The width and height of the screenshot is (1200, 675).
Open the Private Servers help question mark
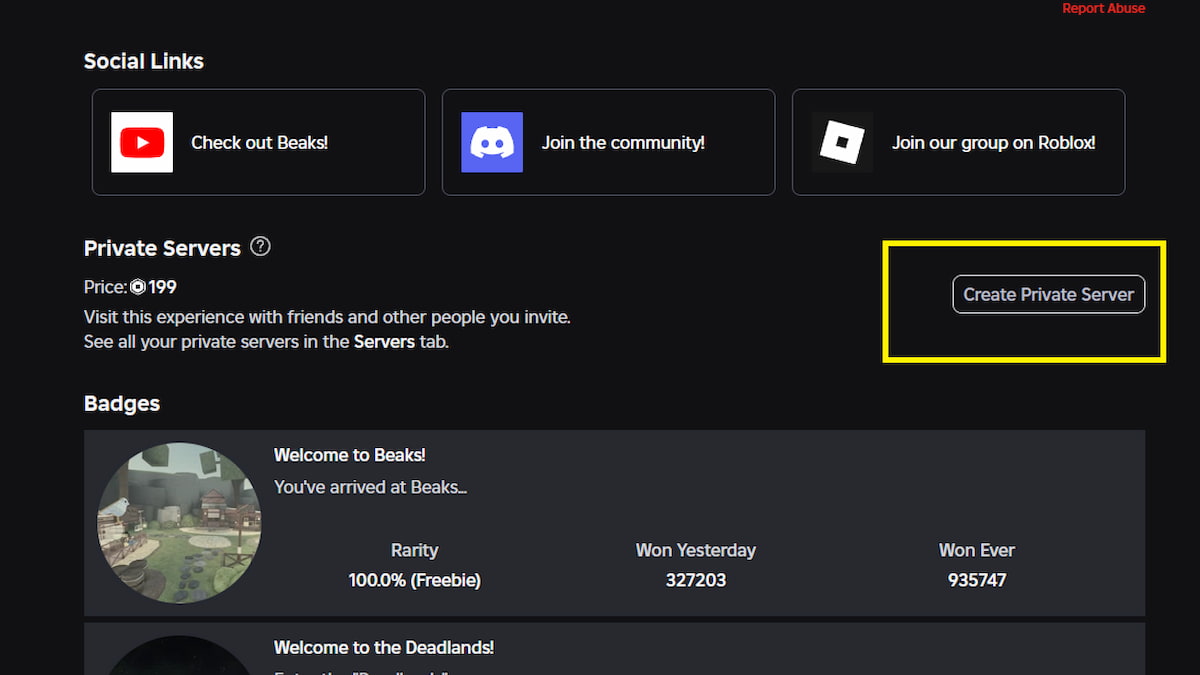[261, 246]
